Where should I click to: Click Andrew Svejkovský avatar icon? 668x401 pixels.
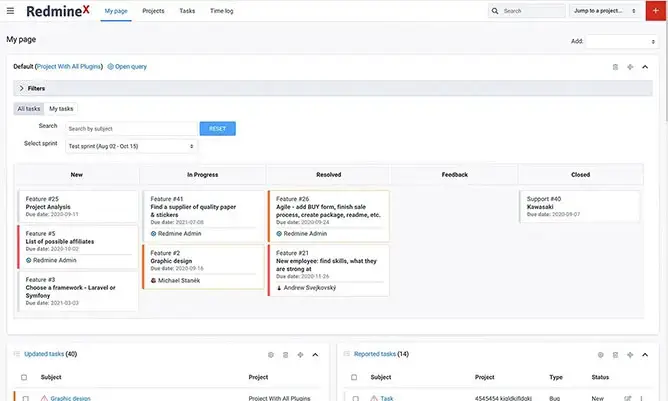[279, 288]
